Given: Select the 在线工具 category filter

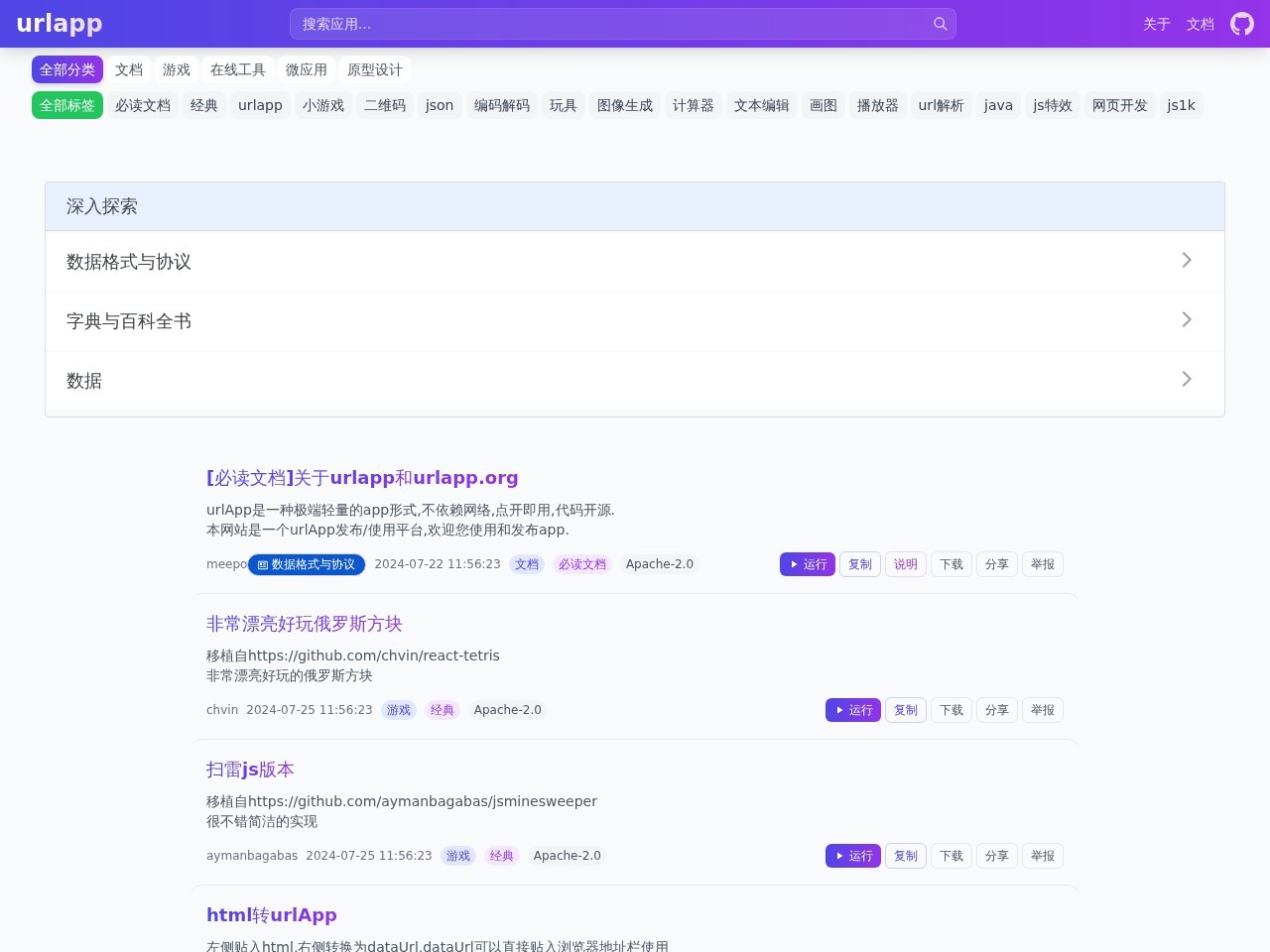Looking at the screenshot, I should (238, 69).
